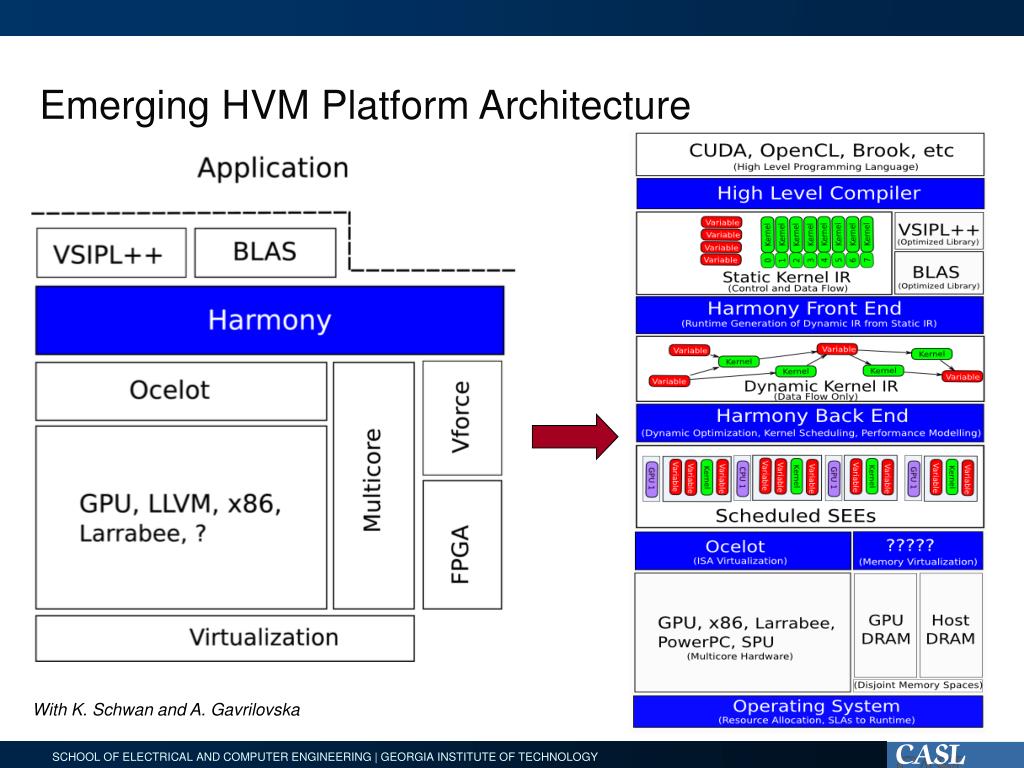This screenshot has height=768, width=1024.
Task: Select the 'GPU, x86, Larrabee, PowerPC, SPU' hardware box
Action: (743, 632)
